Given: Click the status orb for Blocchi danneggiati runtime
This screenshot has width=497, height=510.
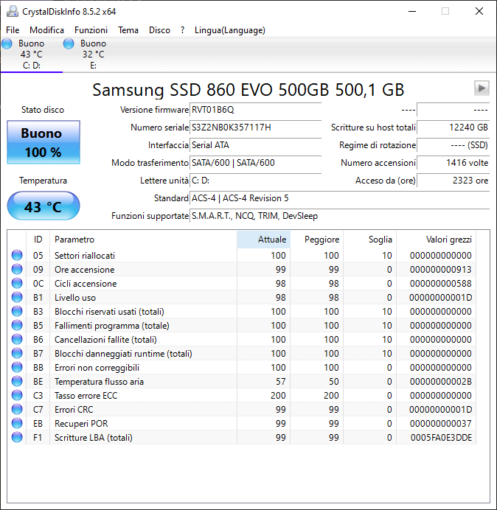Looking at the screenshot, I should pyautogui.click(x=17, y=353).
